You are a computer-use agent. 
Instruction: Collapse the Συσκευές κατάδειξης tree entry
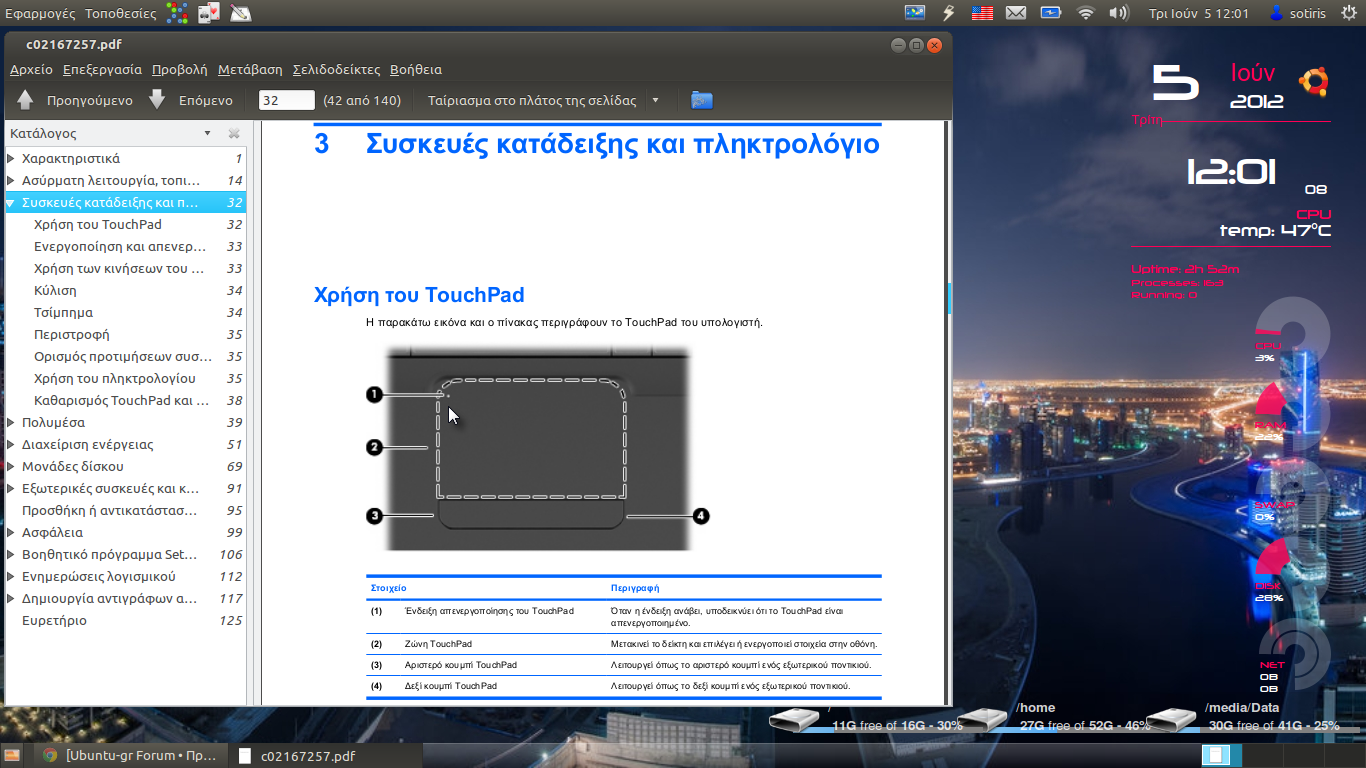pyautogui.click(x=11, y=203)
